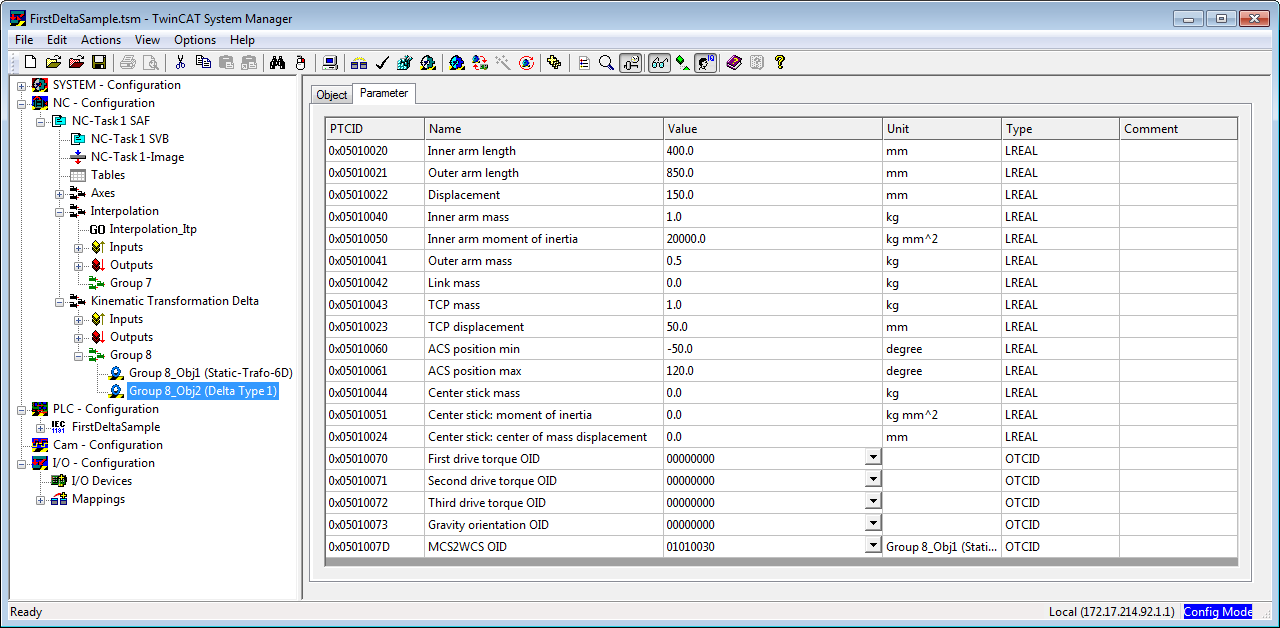
Task: Open the View menu
Action: click(x=147, y=40)
